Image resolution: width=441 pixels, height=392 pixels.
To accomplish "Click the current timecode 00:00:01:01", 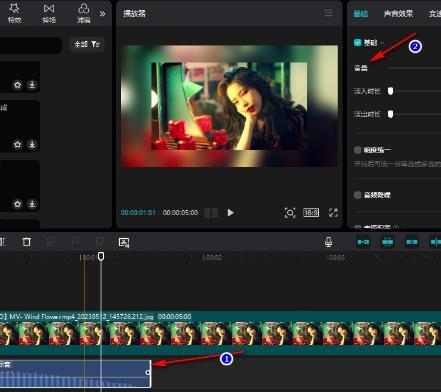I will [138, 213].
